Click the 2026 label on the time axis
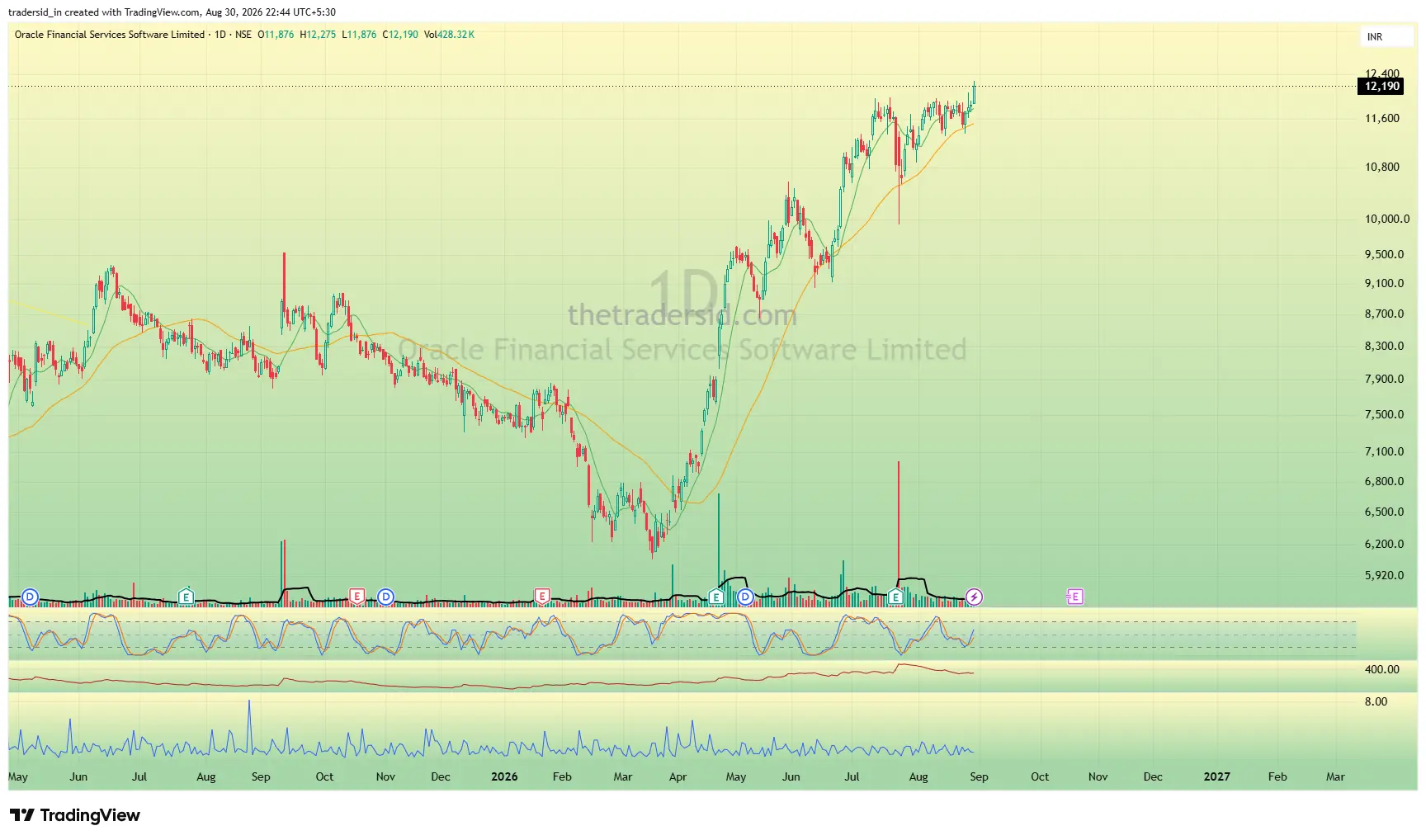 (x=504, y=776)
